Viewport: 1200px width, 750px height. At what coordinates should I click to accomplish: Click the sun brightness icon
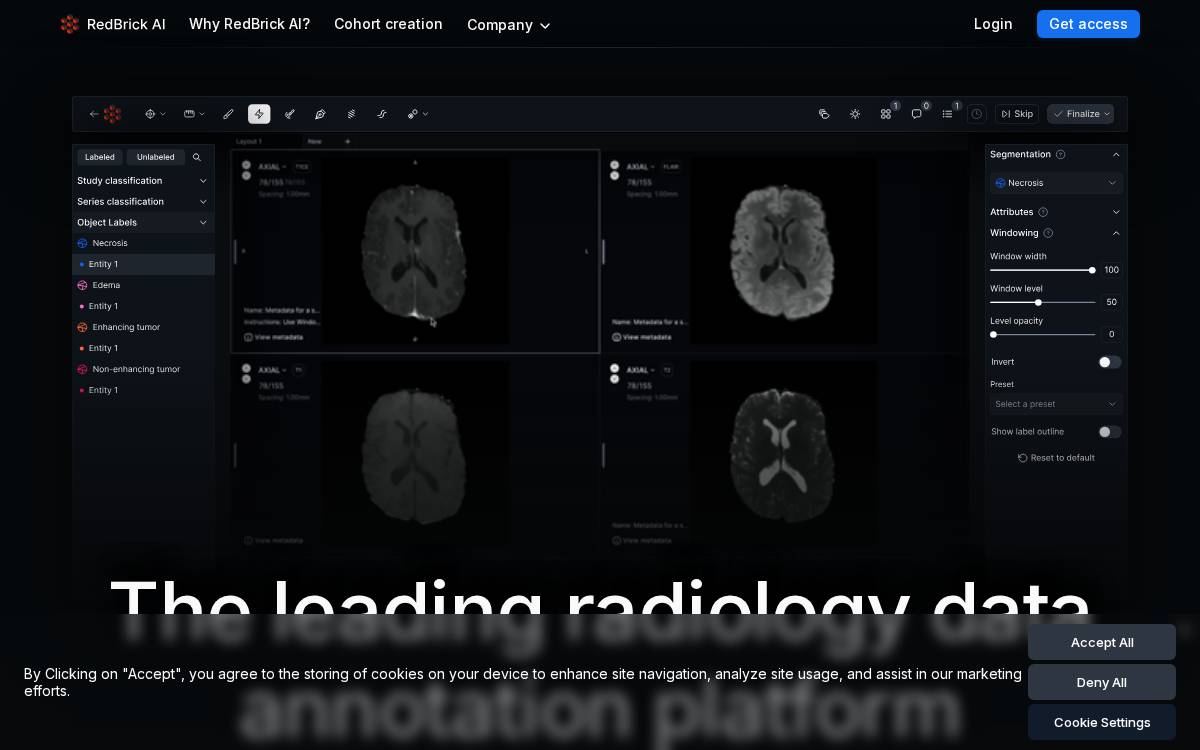855,114
